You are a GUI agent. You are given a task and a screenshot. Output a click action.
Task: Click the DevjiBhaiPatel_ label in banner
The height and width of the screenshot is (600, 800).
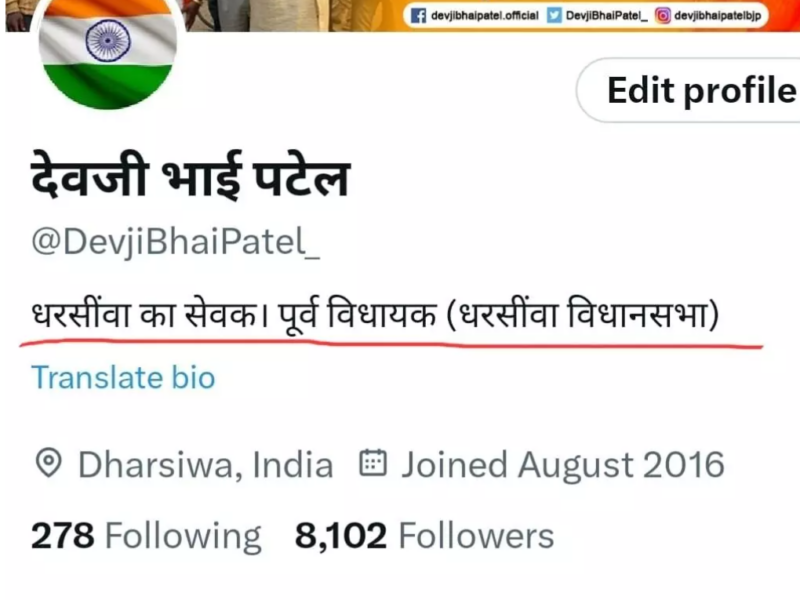click(607, 16)
